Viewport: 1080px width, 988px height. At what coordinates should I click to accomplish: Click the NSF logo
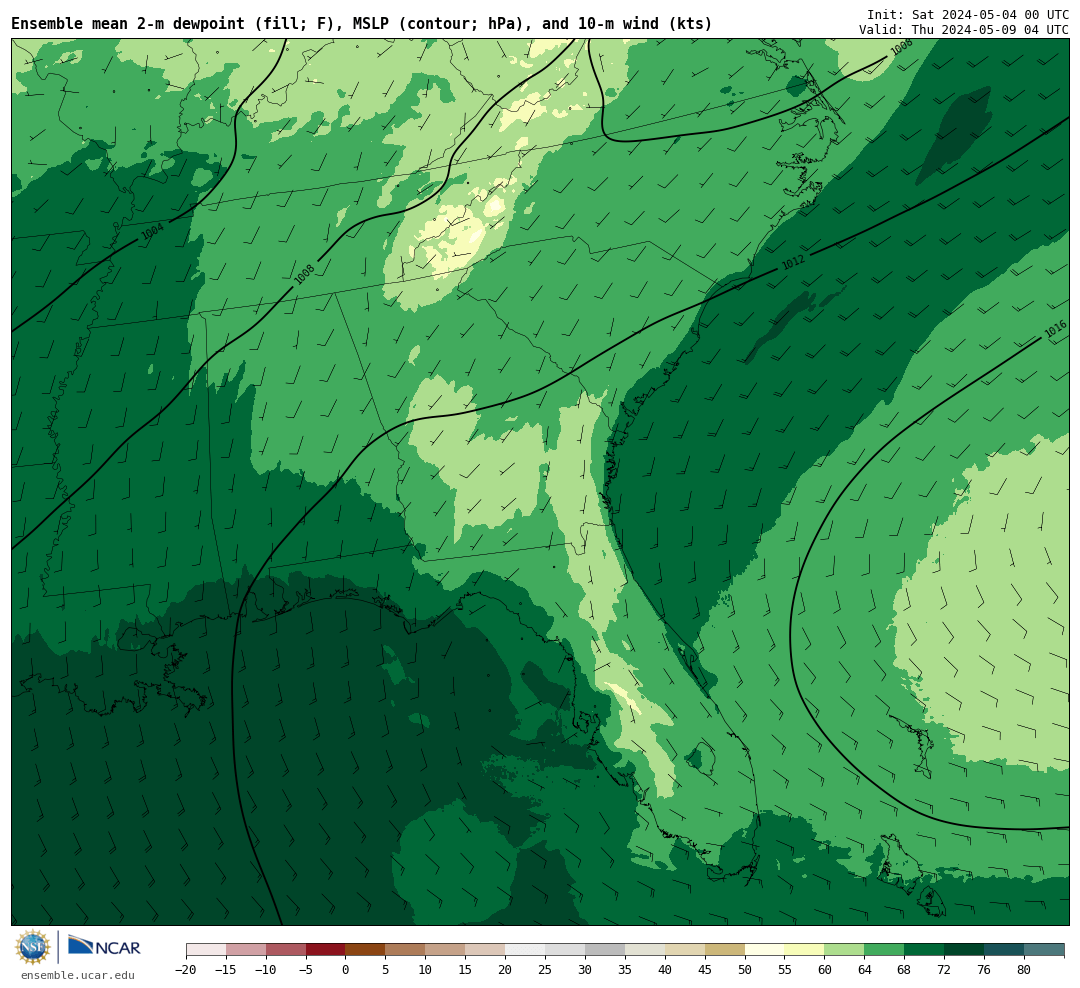tap(33, 947)
